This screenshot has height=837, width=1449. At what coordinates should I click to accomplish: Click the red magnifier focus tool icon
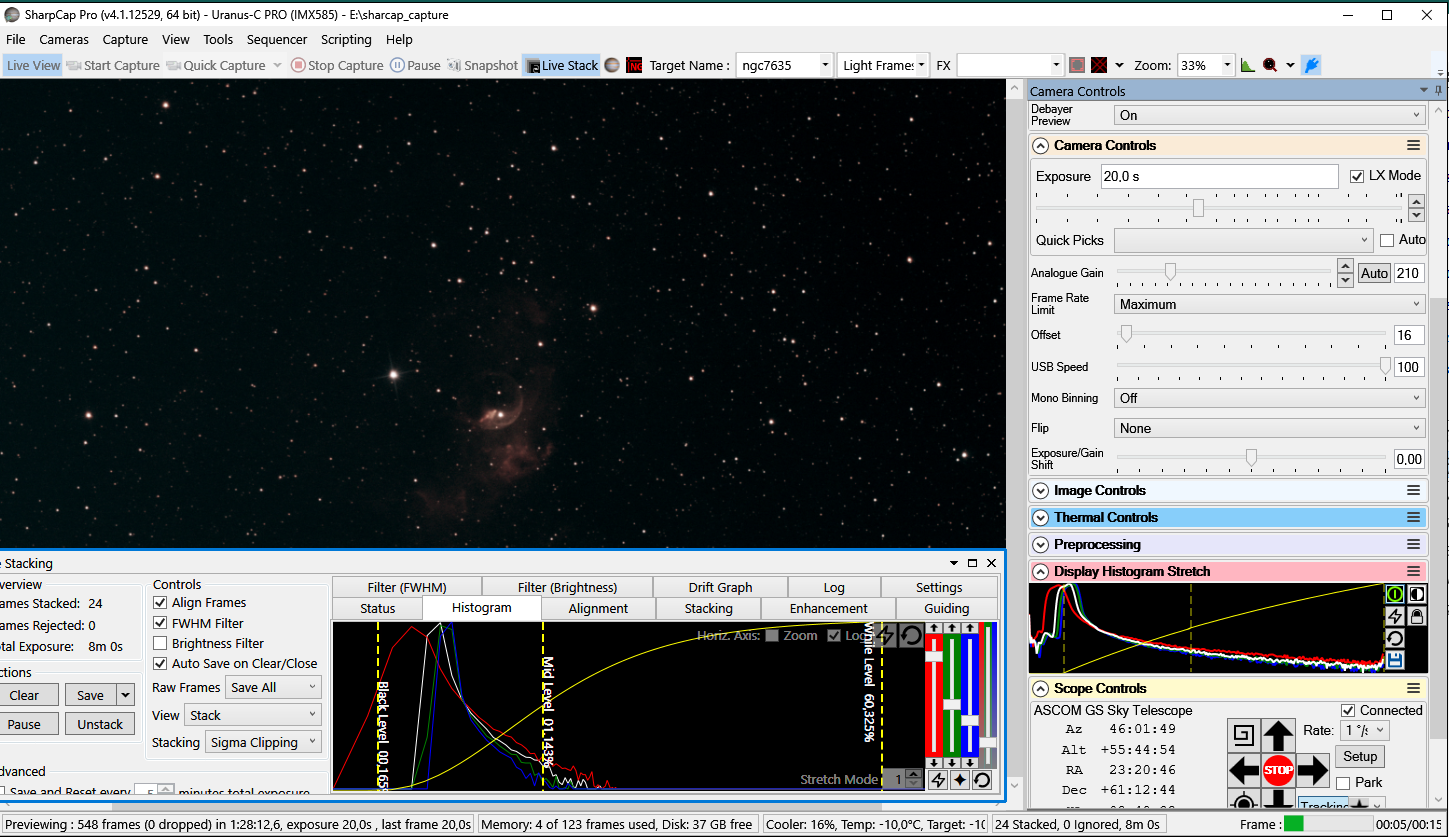(x=1270, y=65)
